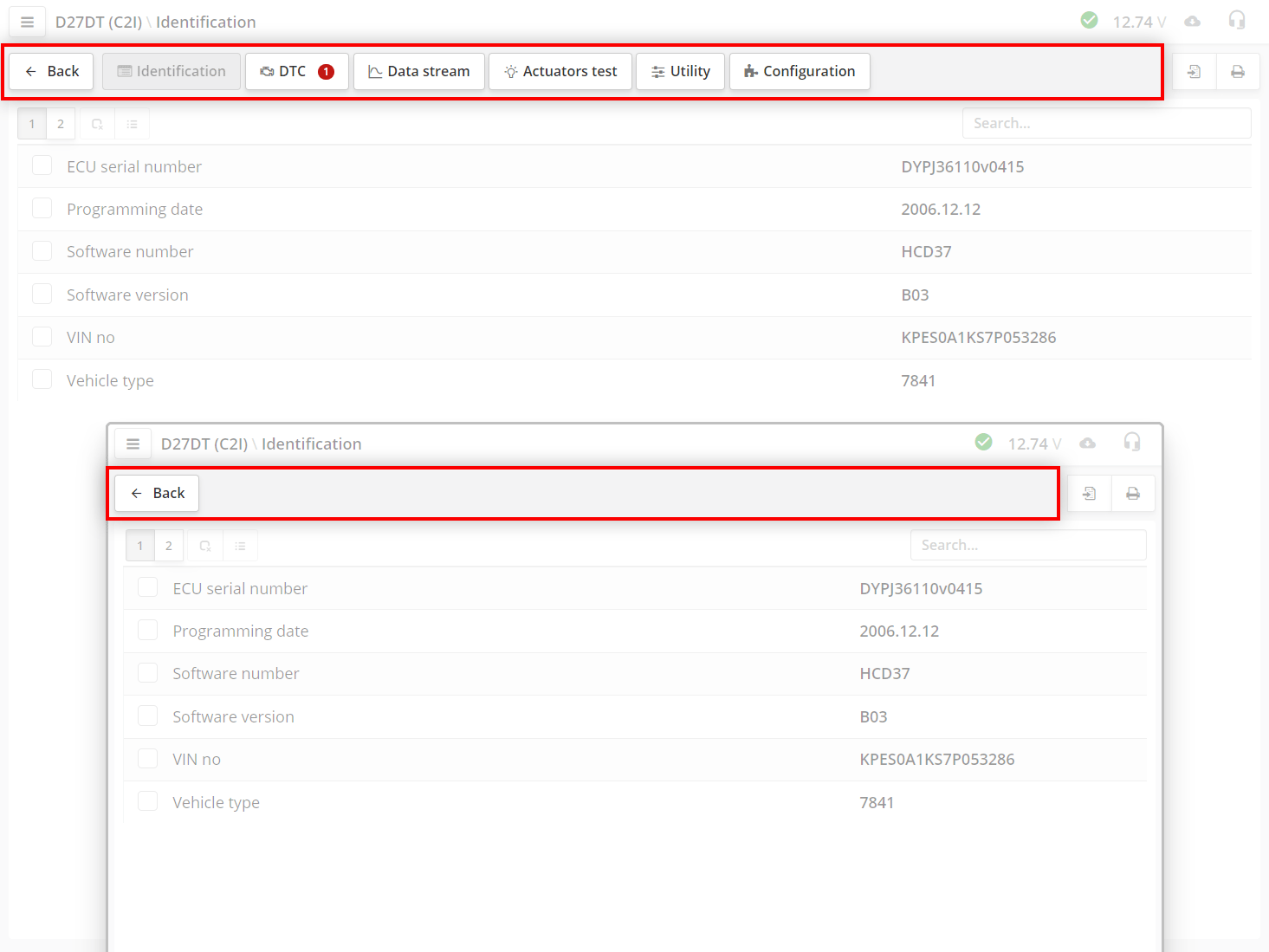Click the Back button in the upper toolbar

52,72
